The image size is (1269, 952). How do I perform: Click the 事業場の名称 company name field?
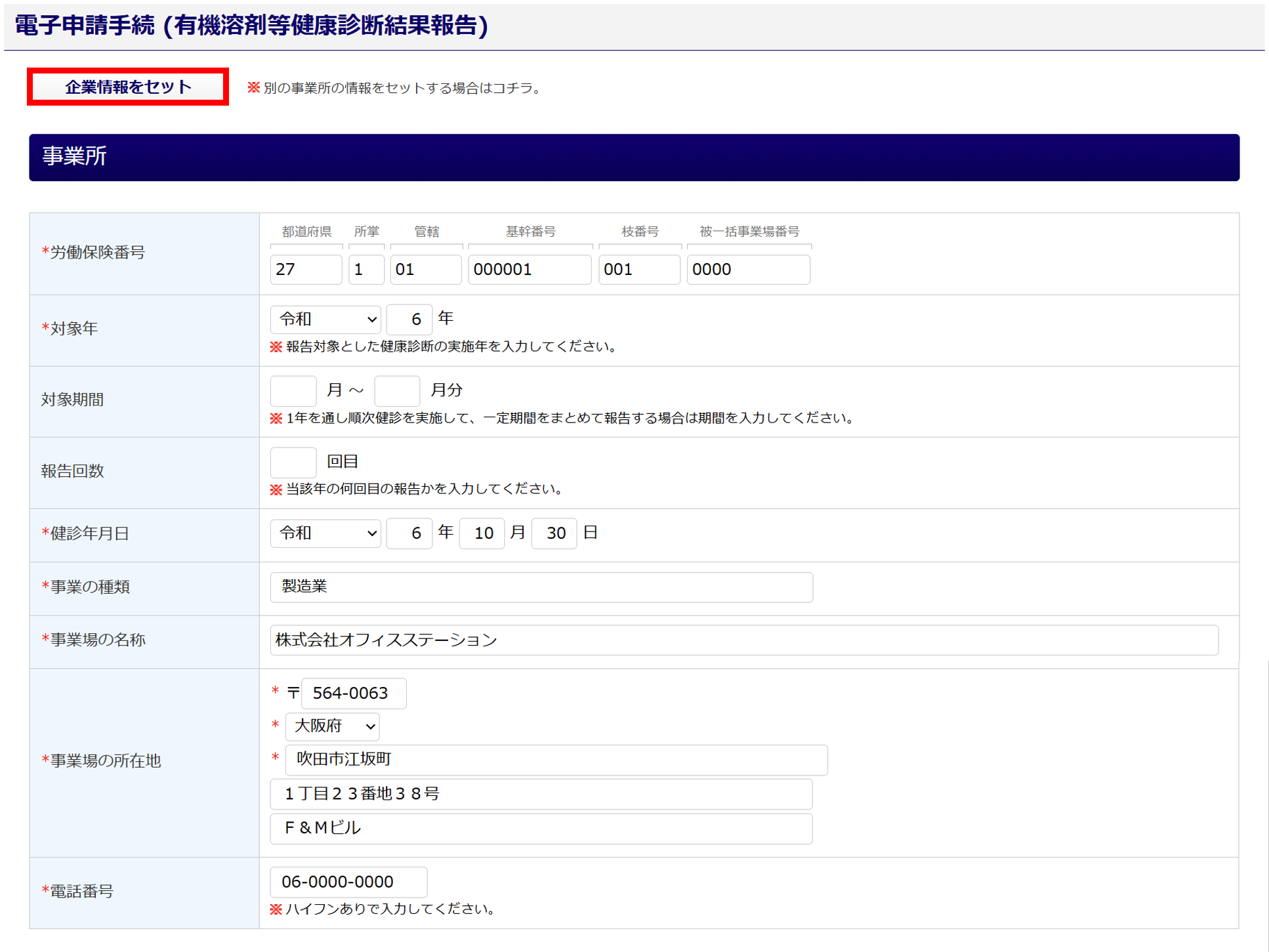744,640
